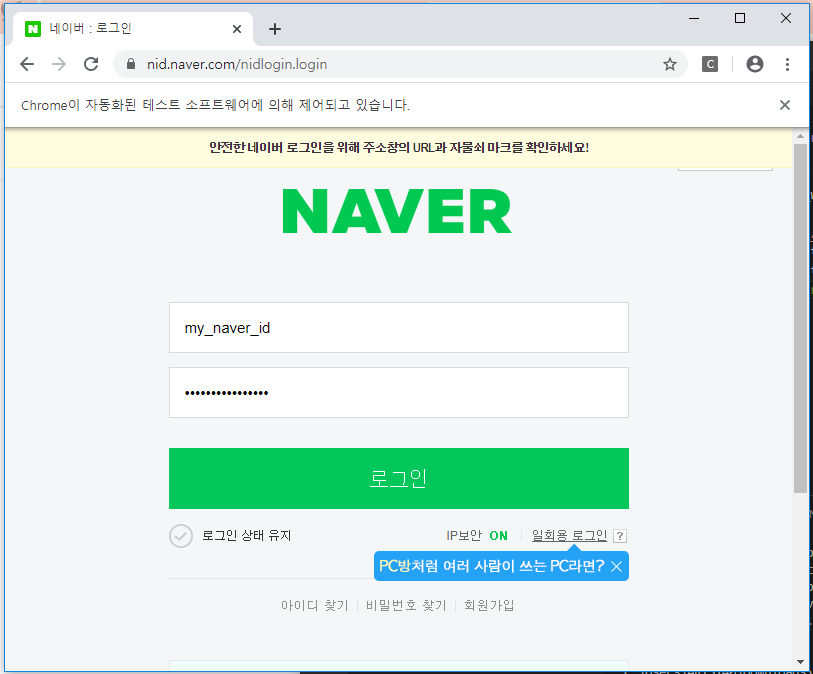Click the Naver favicon on the tab
Image resolution: width=813 pixels, height=674 pixels.
(x=33, y=29)
